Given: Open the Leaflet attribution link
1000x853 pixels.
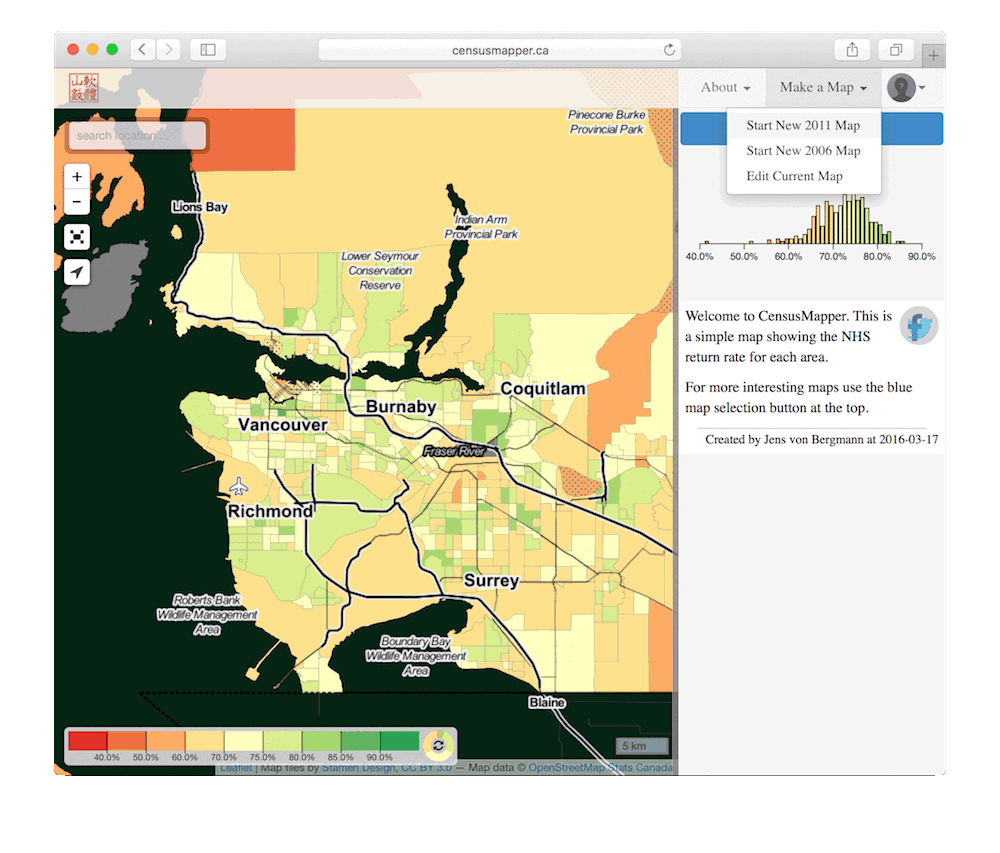Looking at the screenshot, I should click(x=235, y=768).
